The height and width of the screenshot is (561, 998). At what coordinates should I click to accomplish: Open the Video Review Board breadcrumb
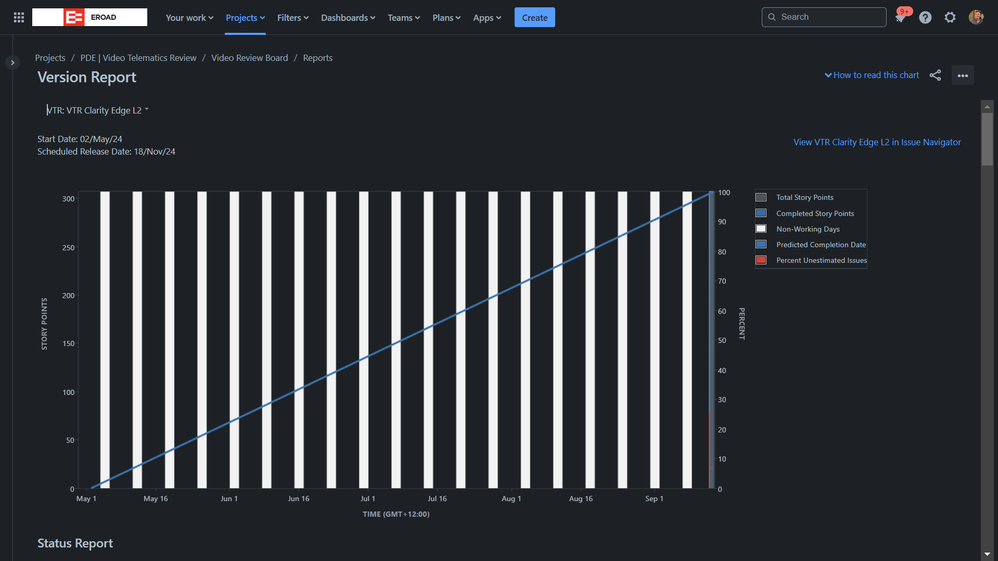tap(250, 58)
